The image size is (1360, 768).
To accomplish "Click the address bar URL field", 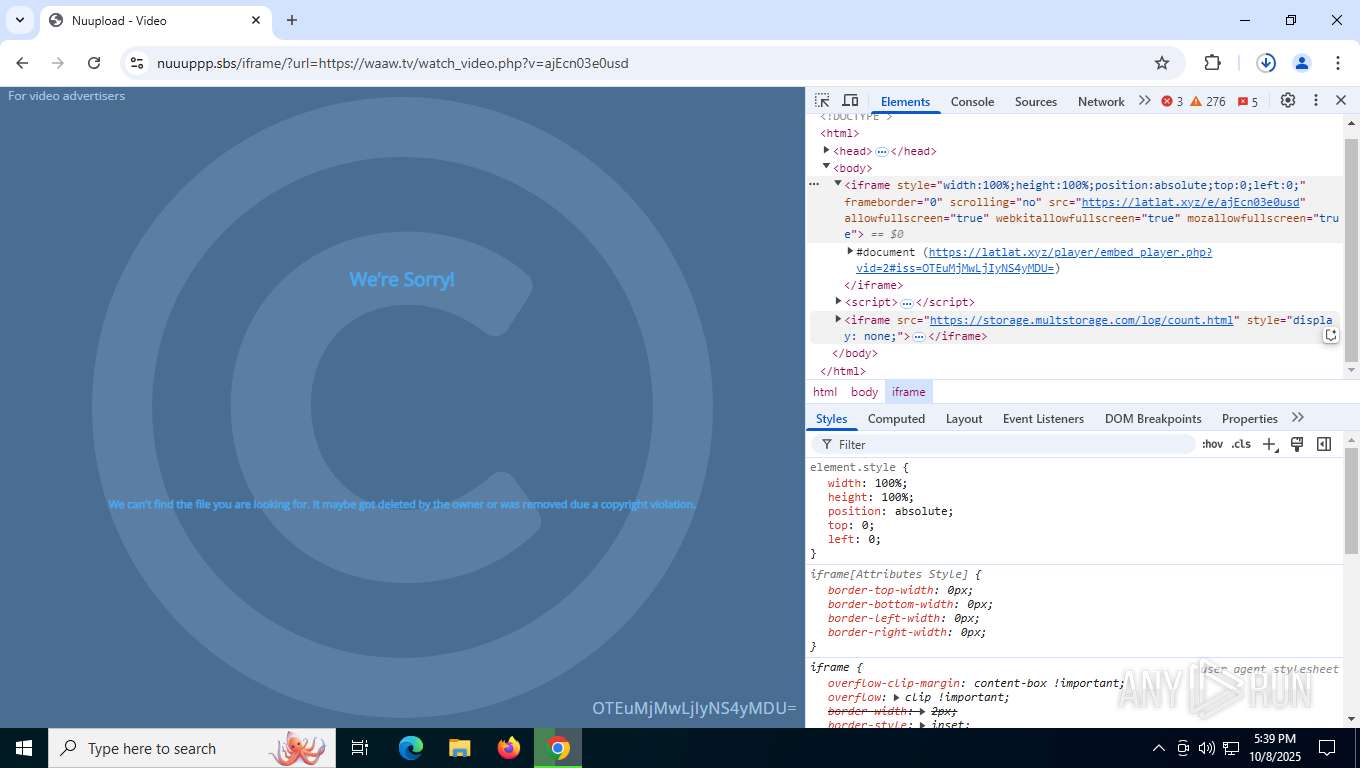I will pyautogui.click(x=640, y=63).
